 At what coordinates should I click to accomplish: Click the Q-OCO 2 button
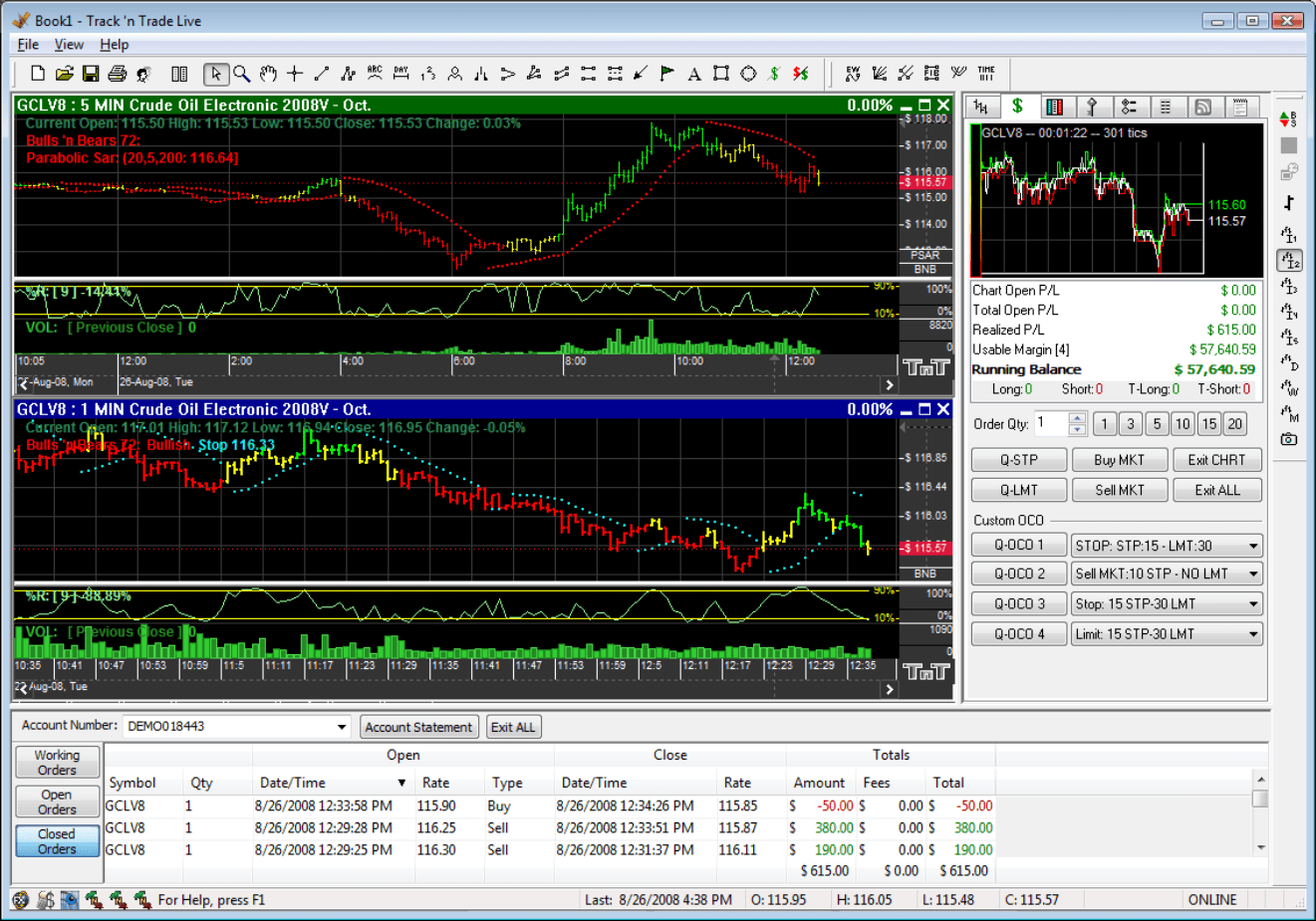[1019, 575]
